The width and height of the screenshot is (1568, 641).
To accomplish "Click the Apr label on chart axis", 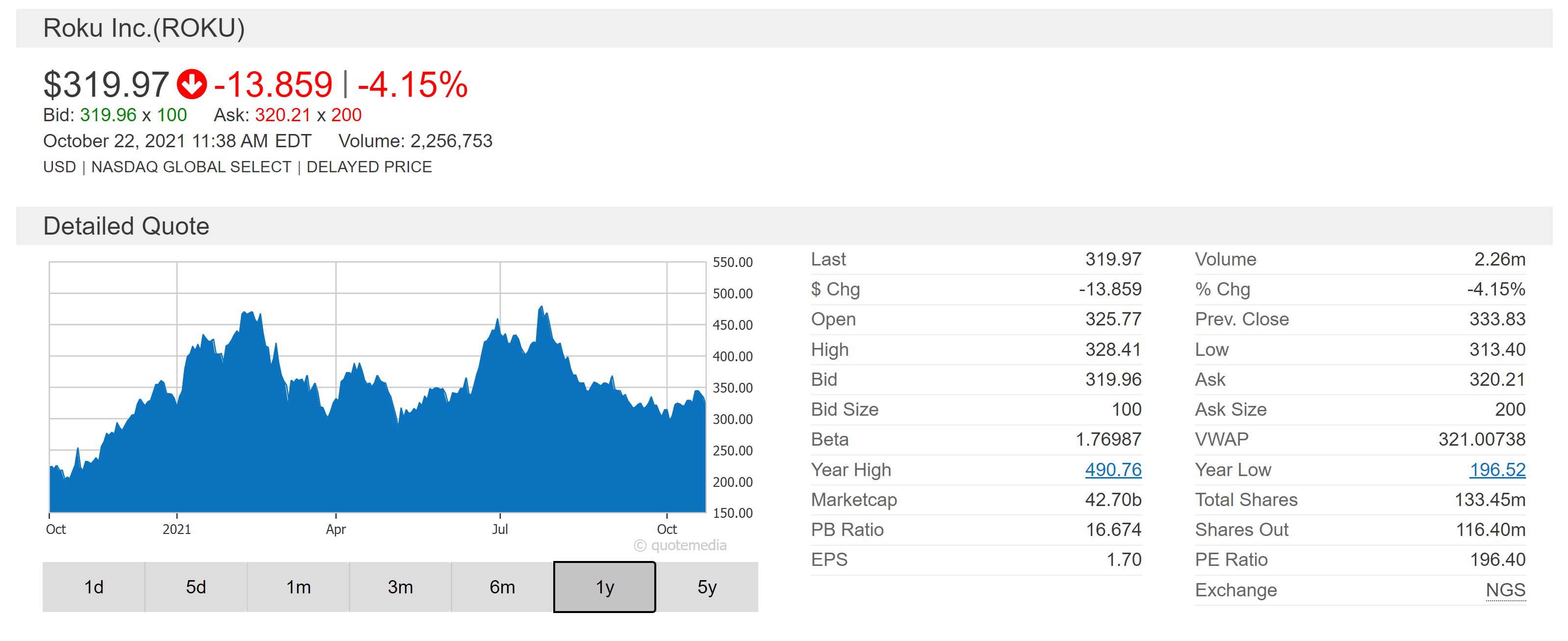I will pyautogui.click(x=335, y=529).
